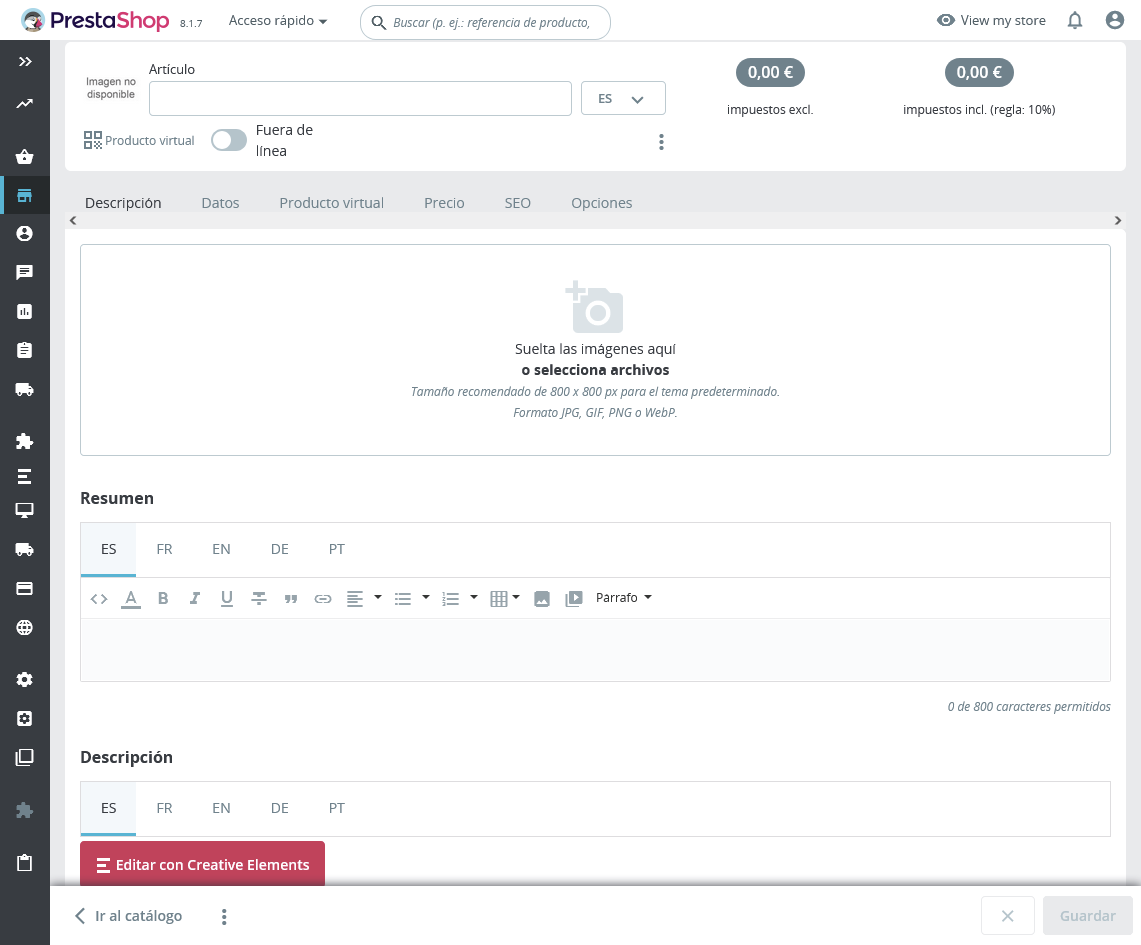Switch to the Producto virtual tab
The height and width of the screenshot is (945, 1141).
[x=331, y=203]
